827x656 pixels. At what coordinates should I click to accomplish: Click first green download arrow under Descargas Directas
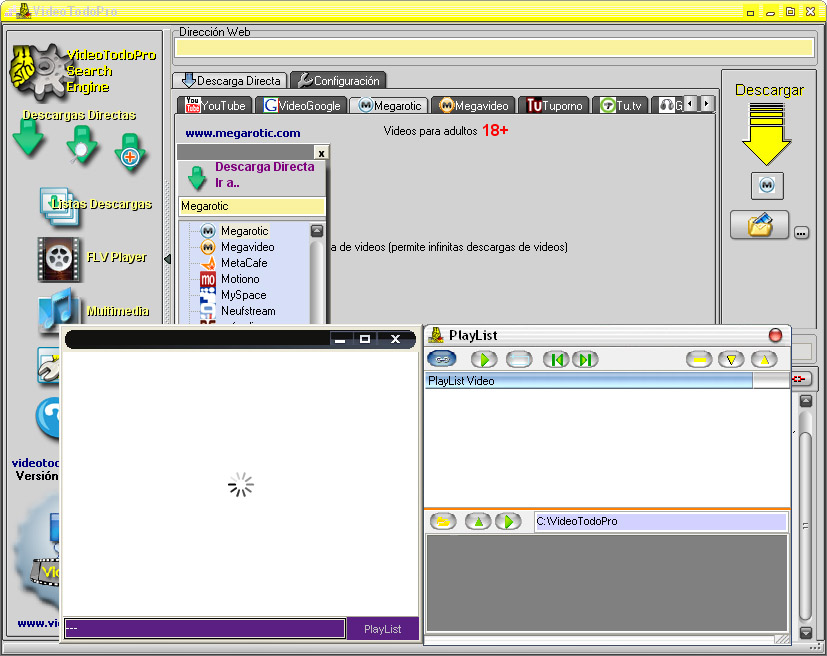pos(28,138)
